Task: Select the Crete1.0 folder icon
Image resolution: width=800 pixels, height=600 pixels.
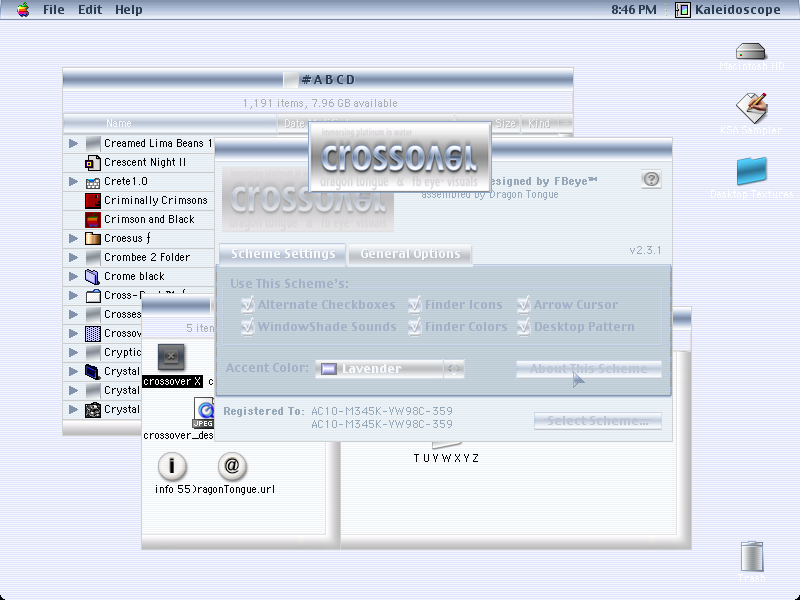Action: (93, 182)
